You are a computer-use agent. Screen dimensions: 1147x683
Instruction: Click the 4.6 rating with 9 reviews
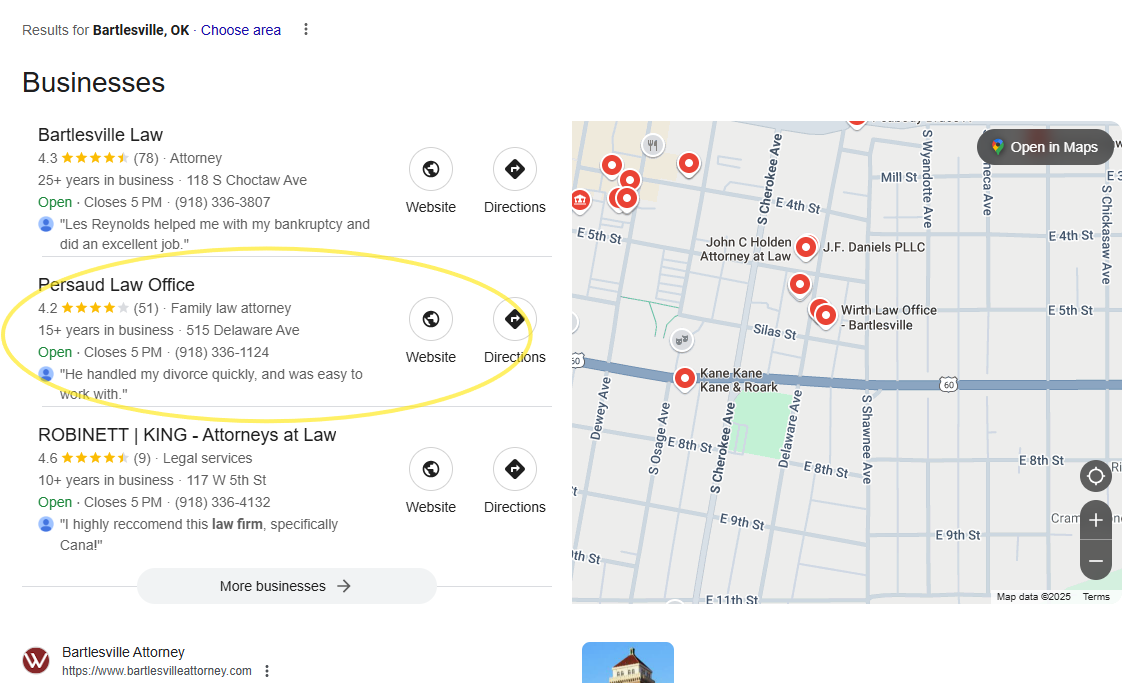(94, 458)
